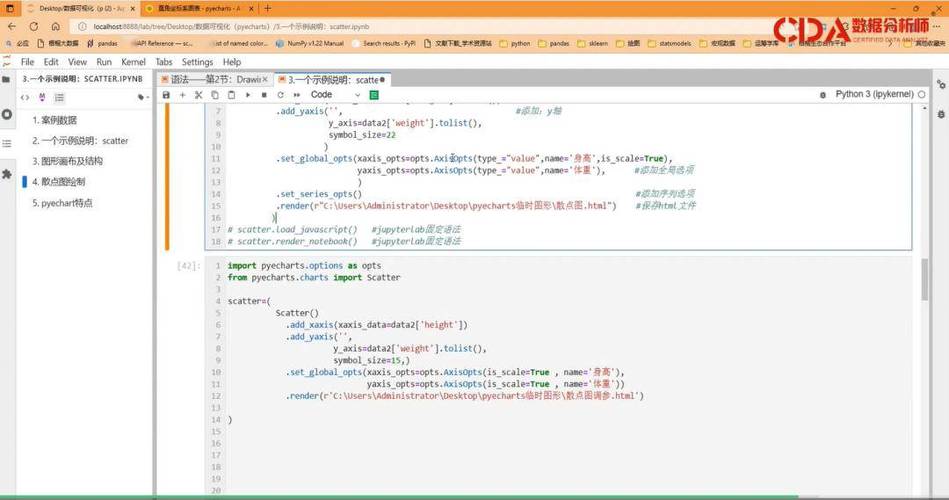Save the notebook with the disk icon
Viewport: 949px width, 500px height.
pyautogui.click(x=166, y=95)
